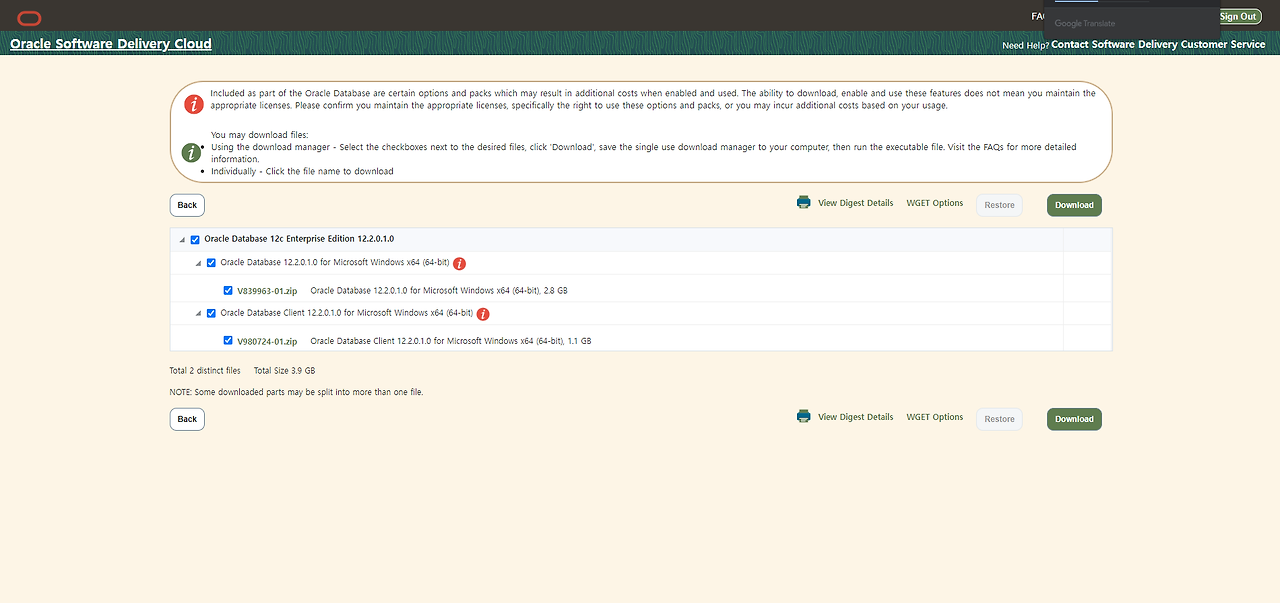Viewport: 1280px width, 603px height.
Task: Click the 'Need Help?' text
Action: 1026,46
